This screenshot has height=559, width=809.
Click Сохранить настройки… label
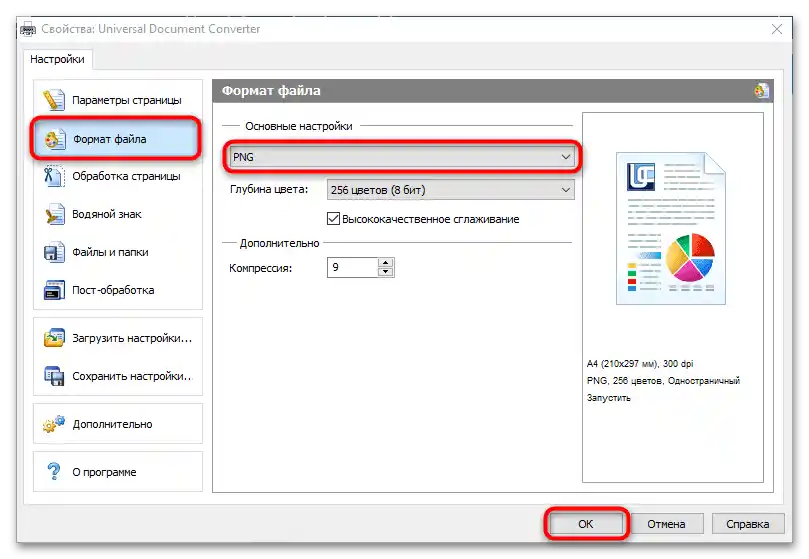pyautogui.click(x=132, y=376)
